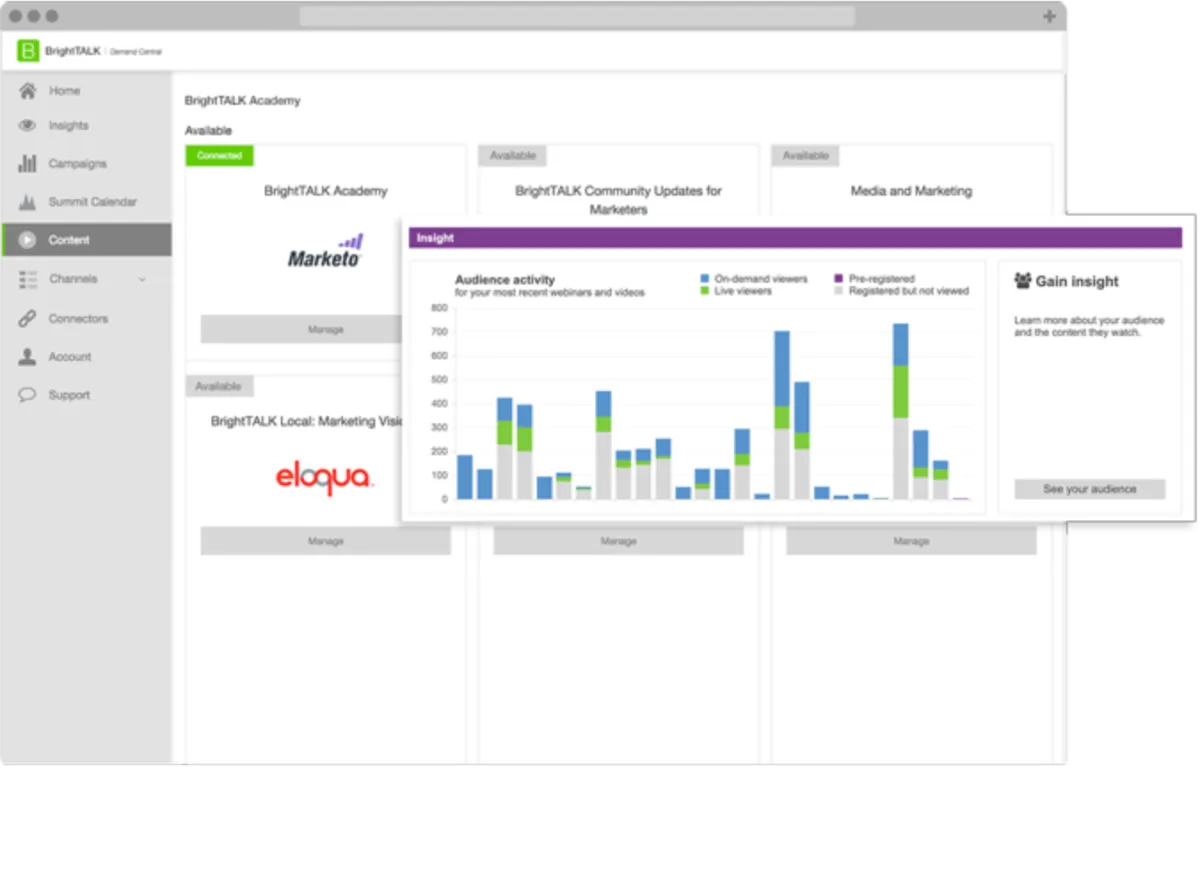
Task: Click the Media and Marketing card title
Action: point(911,191)
